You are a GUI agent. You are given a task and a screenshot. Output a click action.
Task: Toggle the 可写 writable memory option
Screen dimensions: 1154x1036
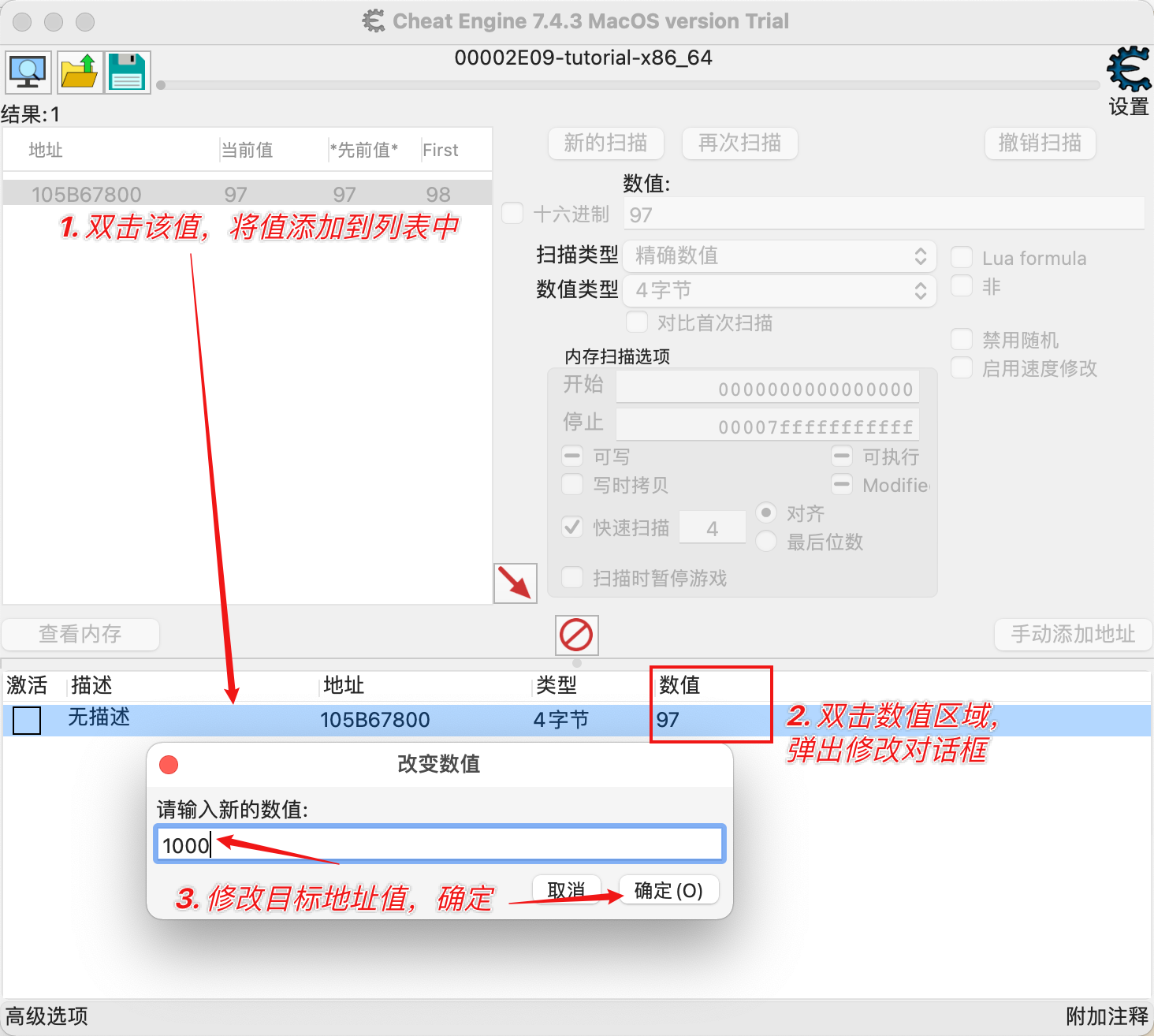tap(572, 456)
